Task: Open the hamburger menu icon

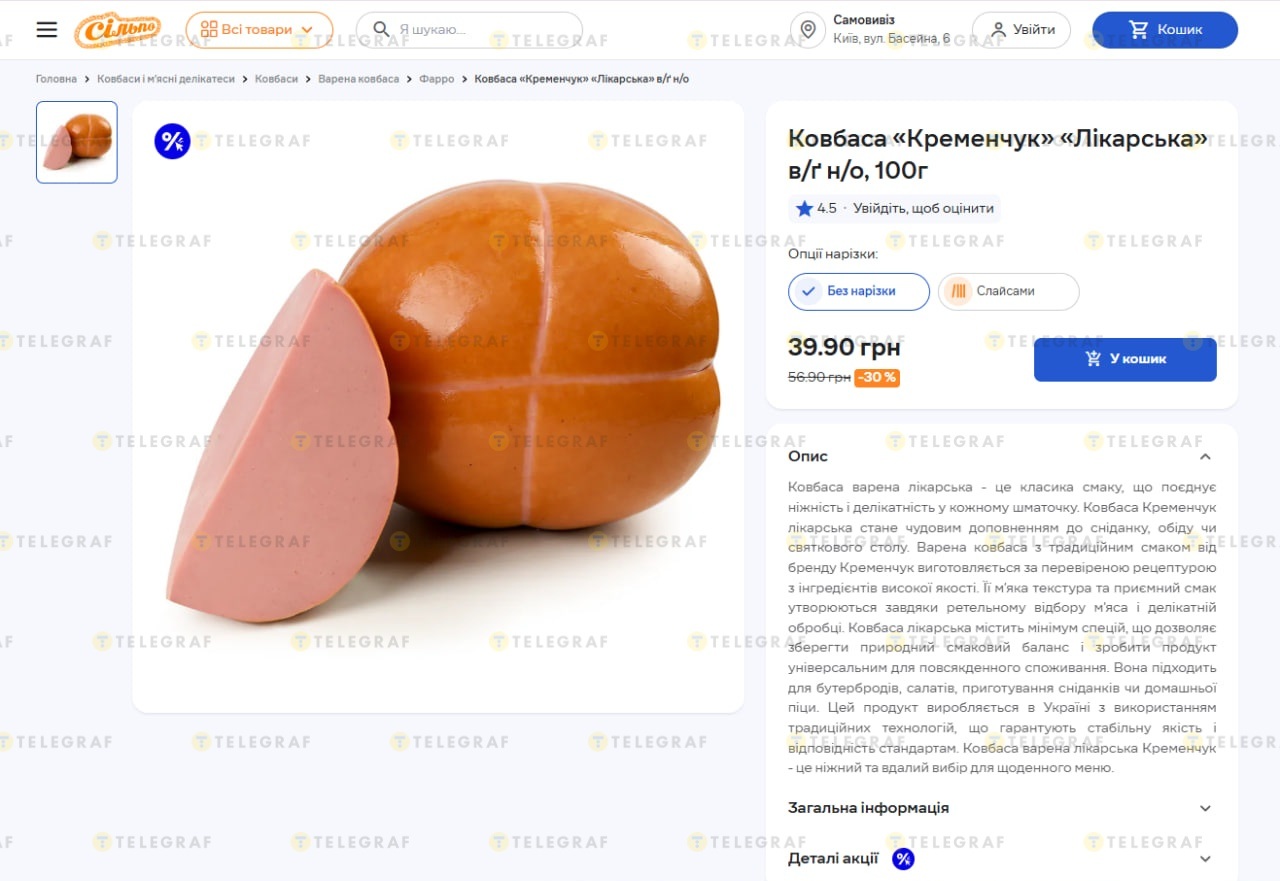Action: (x=47, y=30)
